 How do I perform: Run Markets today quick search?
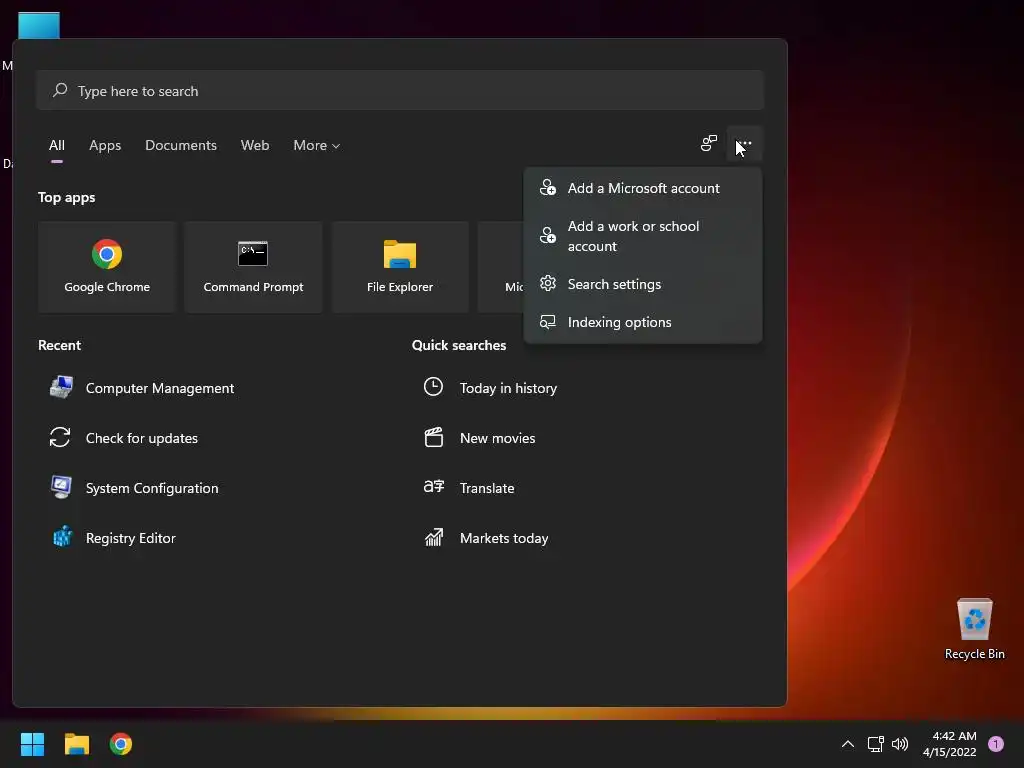[504, 538]
